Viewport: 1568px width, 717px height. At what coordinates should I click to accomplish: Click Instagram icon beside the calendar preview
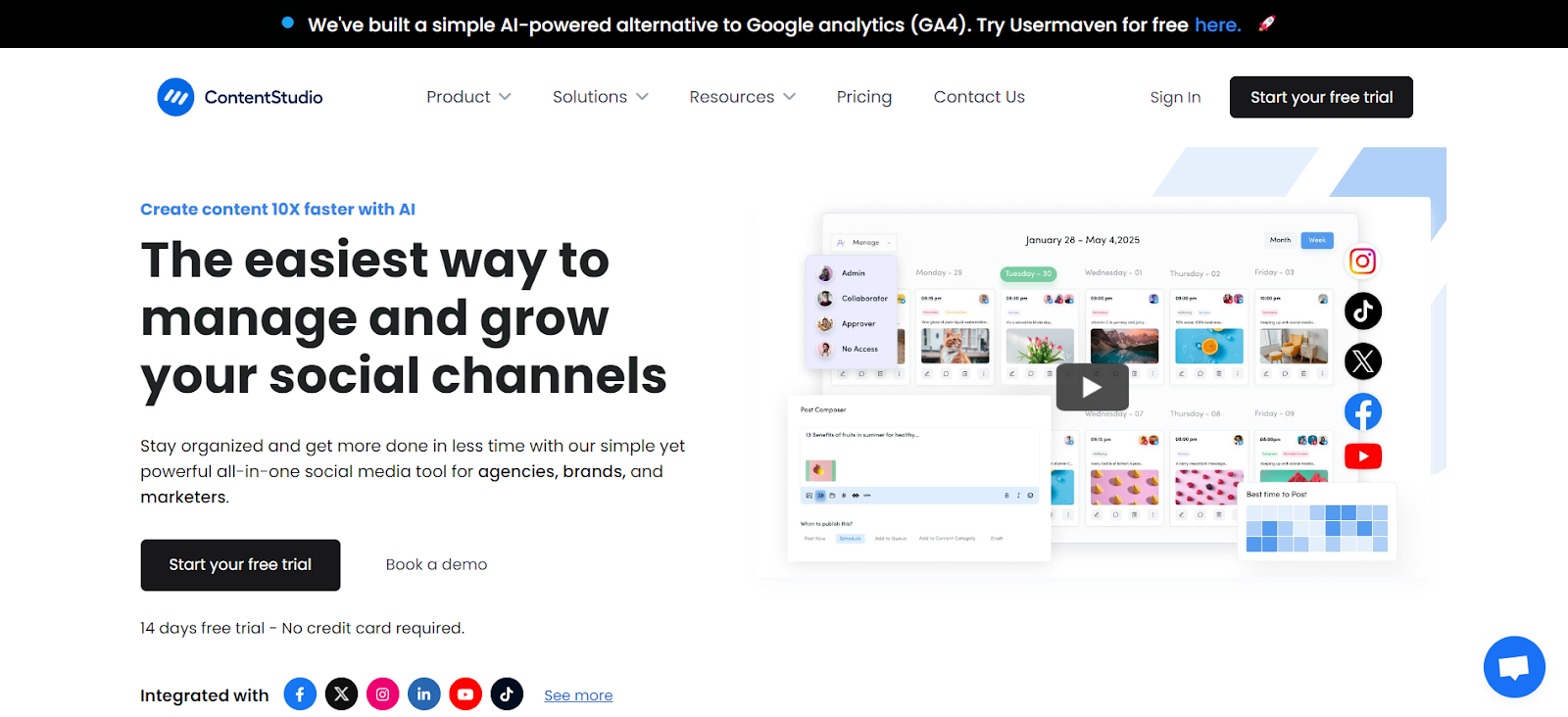coord(1363,262)
